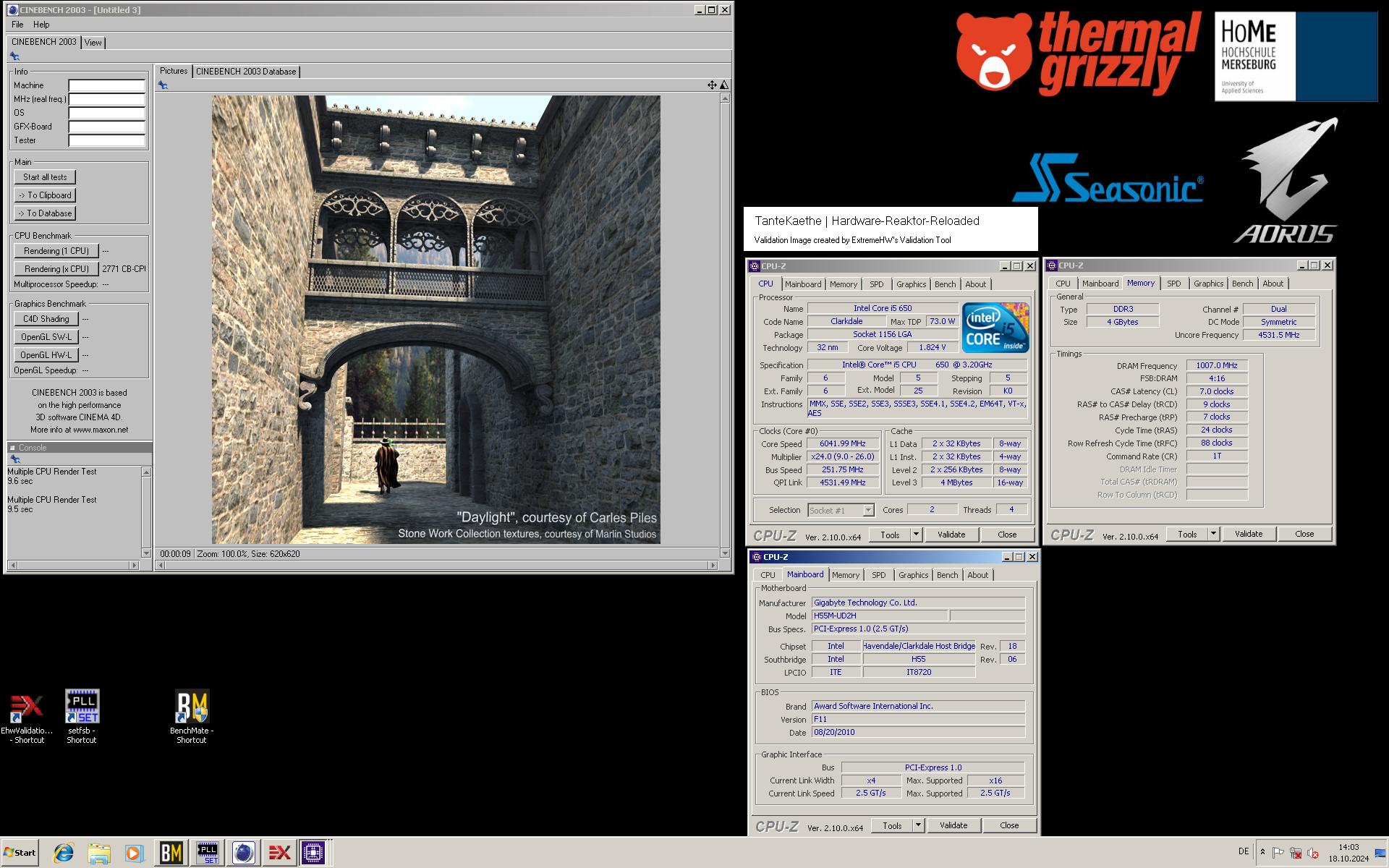Open the BenchMate shortcut on desktop
The image size is (1389, 868).
click(x=192, y=715)
